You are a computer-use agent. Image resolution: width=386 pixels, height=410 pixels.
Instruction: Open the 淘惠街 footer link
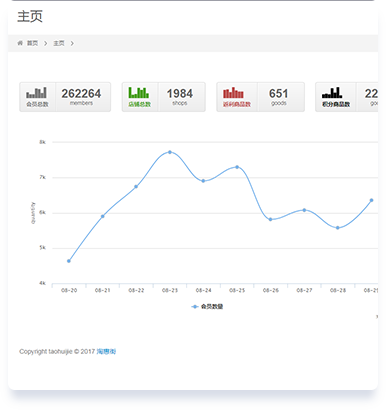[106, 351]
